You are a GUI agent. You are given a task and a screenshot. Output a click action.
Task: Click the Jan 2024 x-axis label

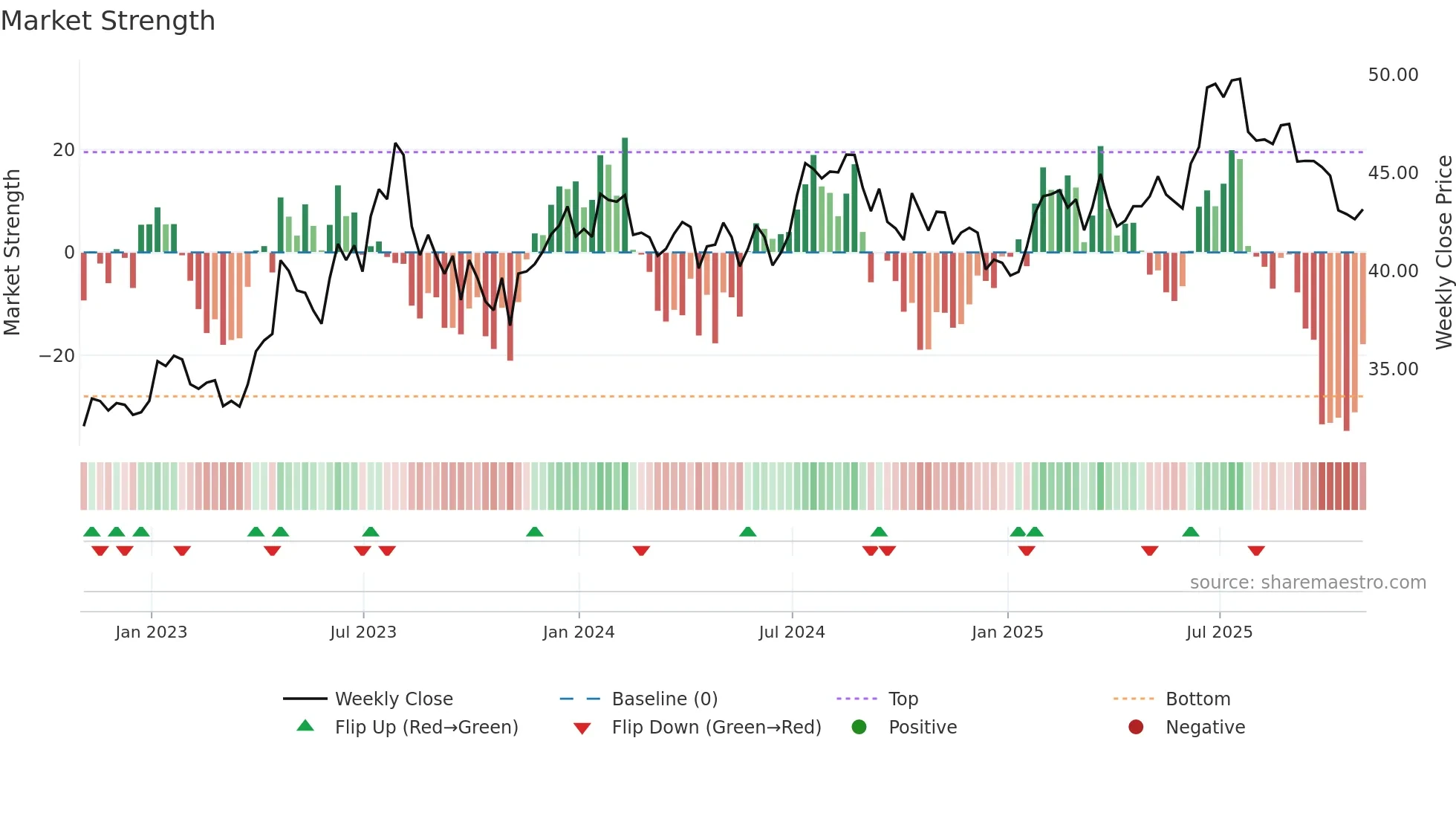tap(579, 632)
